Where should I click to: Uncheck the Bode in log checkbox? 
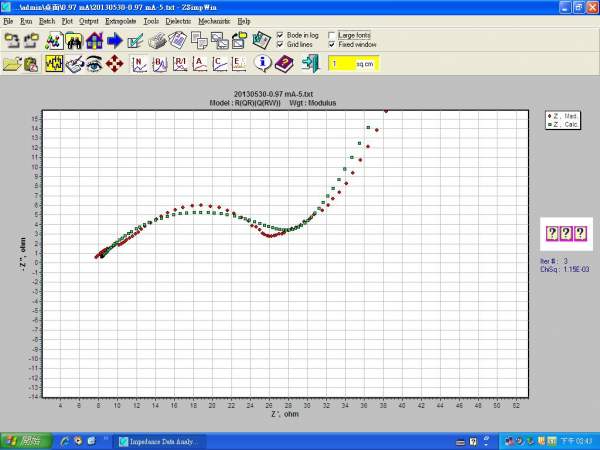coord(279,35)
